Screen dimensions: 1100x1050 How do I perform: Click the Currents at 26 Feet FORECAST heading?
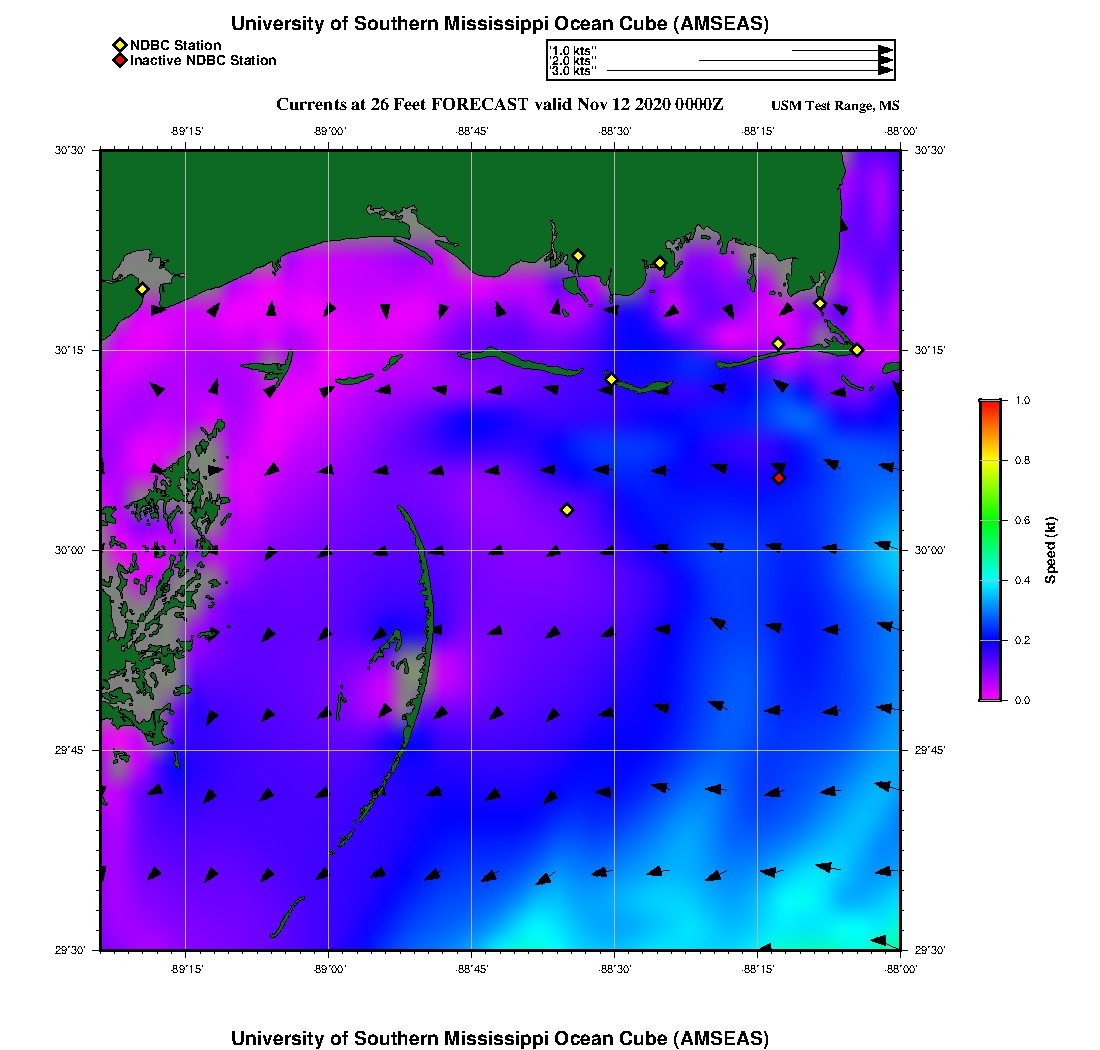(x=500, y=104)
